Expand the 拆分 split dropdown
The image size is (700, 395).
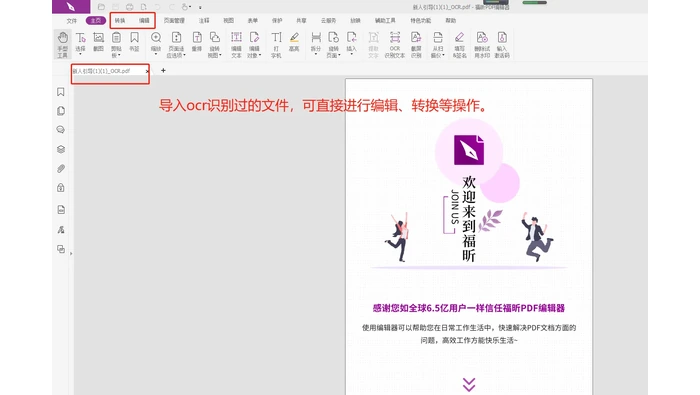316,54
